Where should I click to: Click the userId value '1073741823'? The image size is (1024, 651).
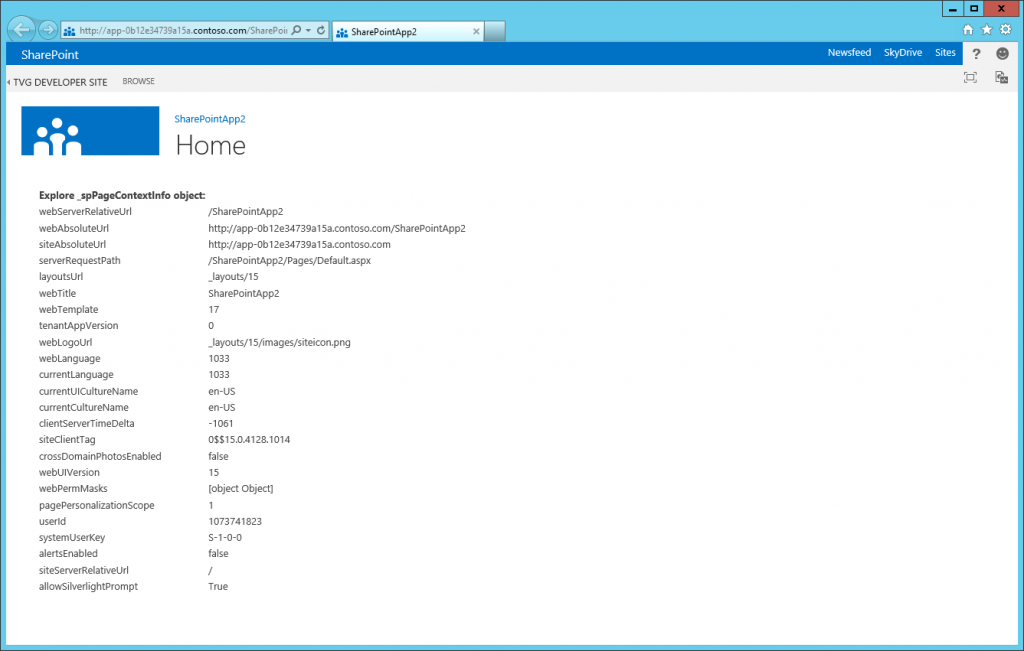pyautogui.click(x=235, y=522)
